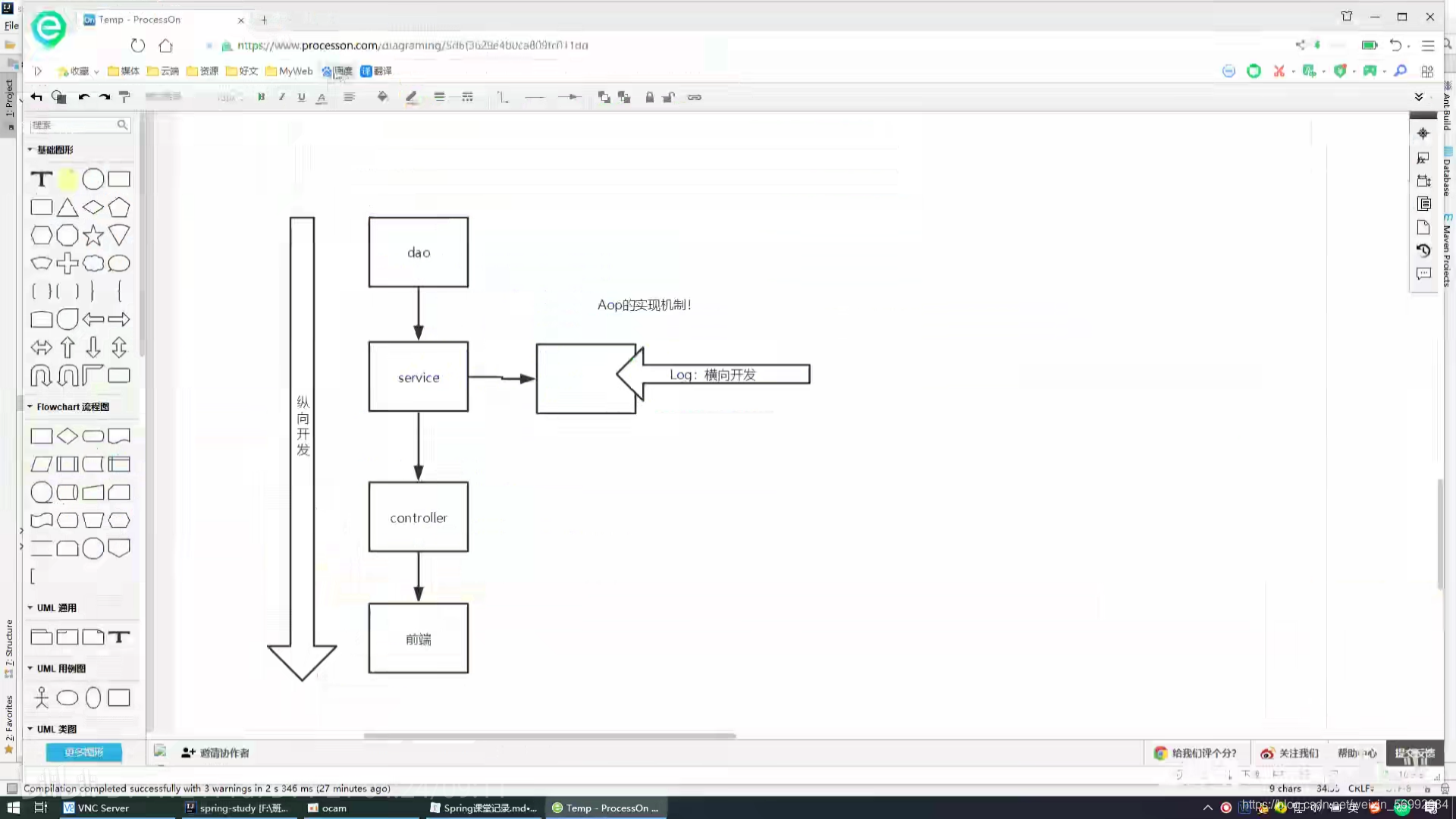Open text alignment options
Image resolution: width=1456 pixels, height=819 pixels.
pos(349,97)
